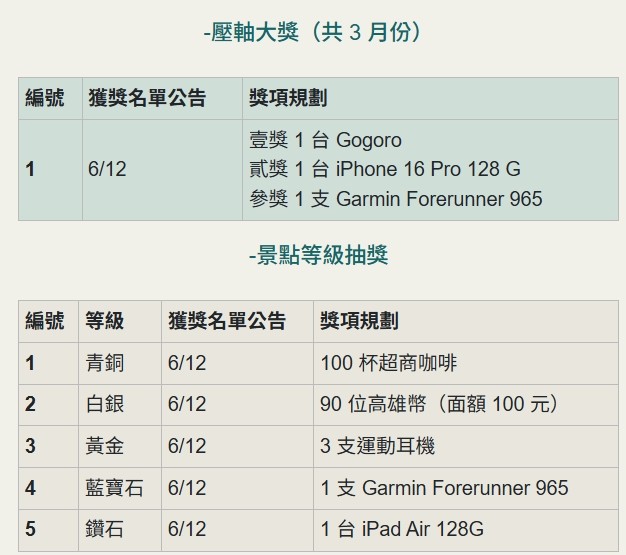This screenshot has width=626, height=555.
Task: Click the 6/12 date in the 鑽石 row
Action: [187, 530]
